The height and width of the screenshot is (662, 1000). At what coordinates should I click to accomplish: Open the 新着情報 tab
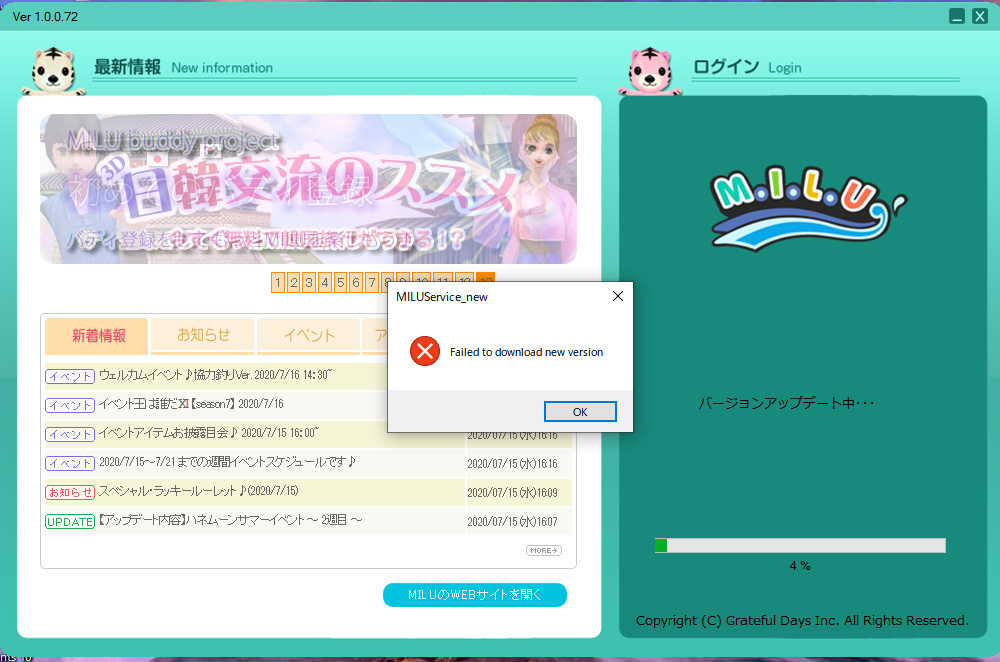98,336
